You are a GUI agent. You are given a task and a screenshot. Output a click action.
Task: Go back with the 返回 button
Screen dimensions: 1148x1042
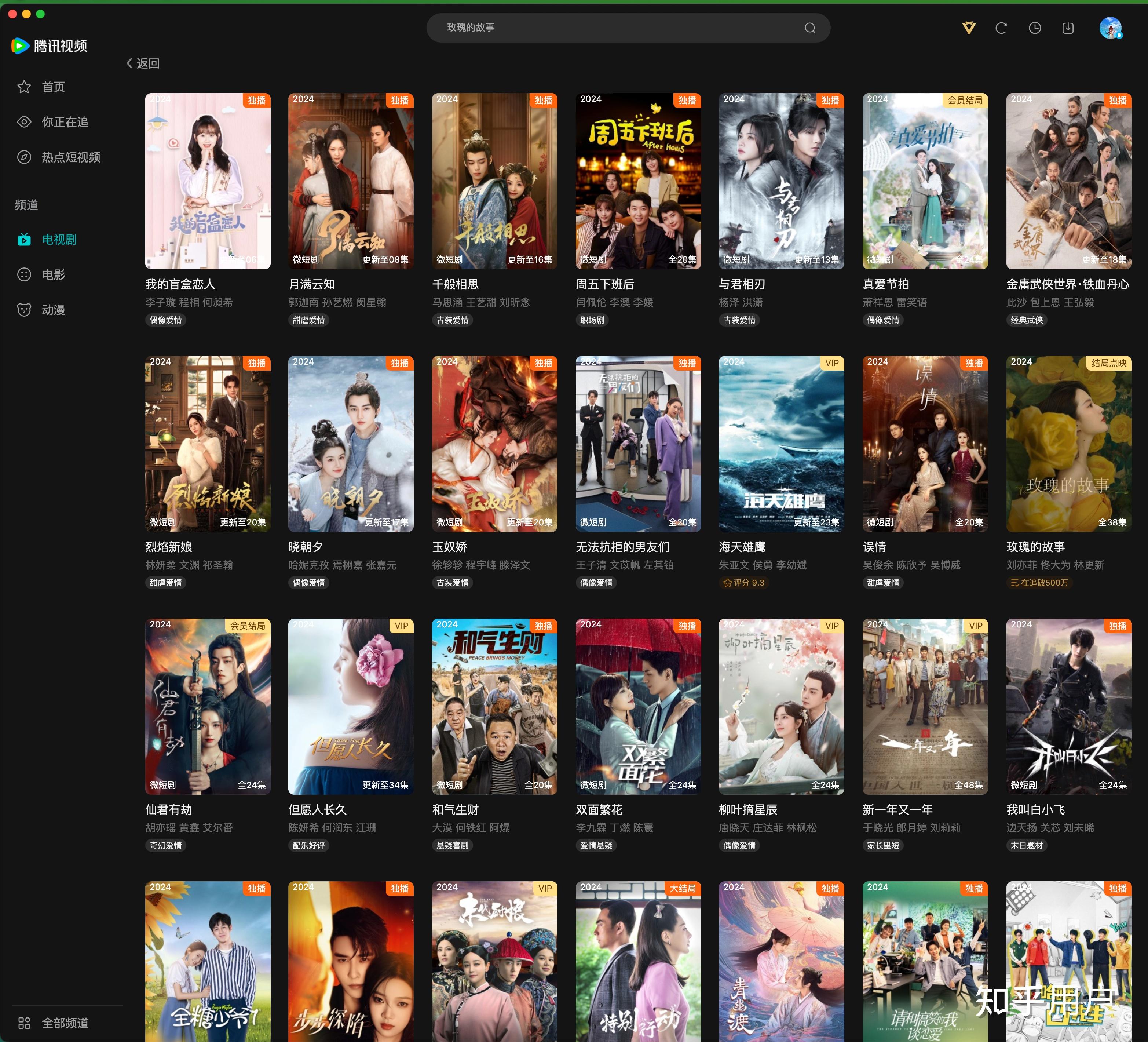pos(143,63)
